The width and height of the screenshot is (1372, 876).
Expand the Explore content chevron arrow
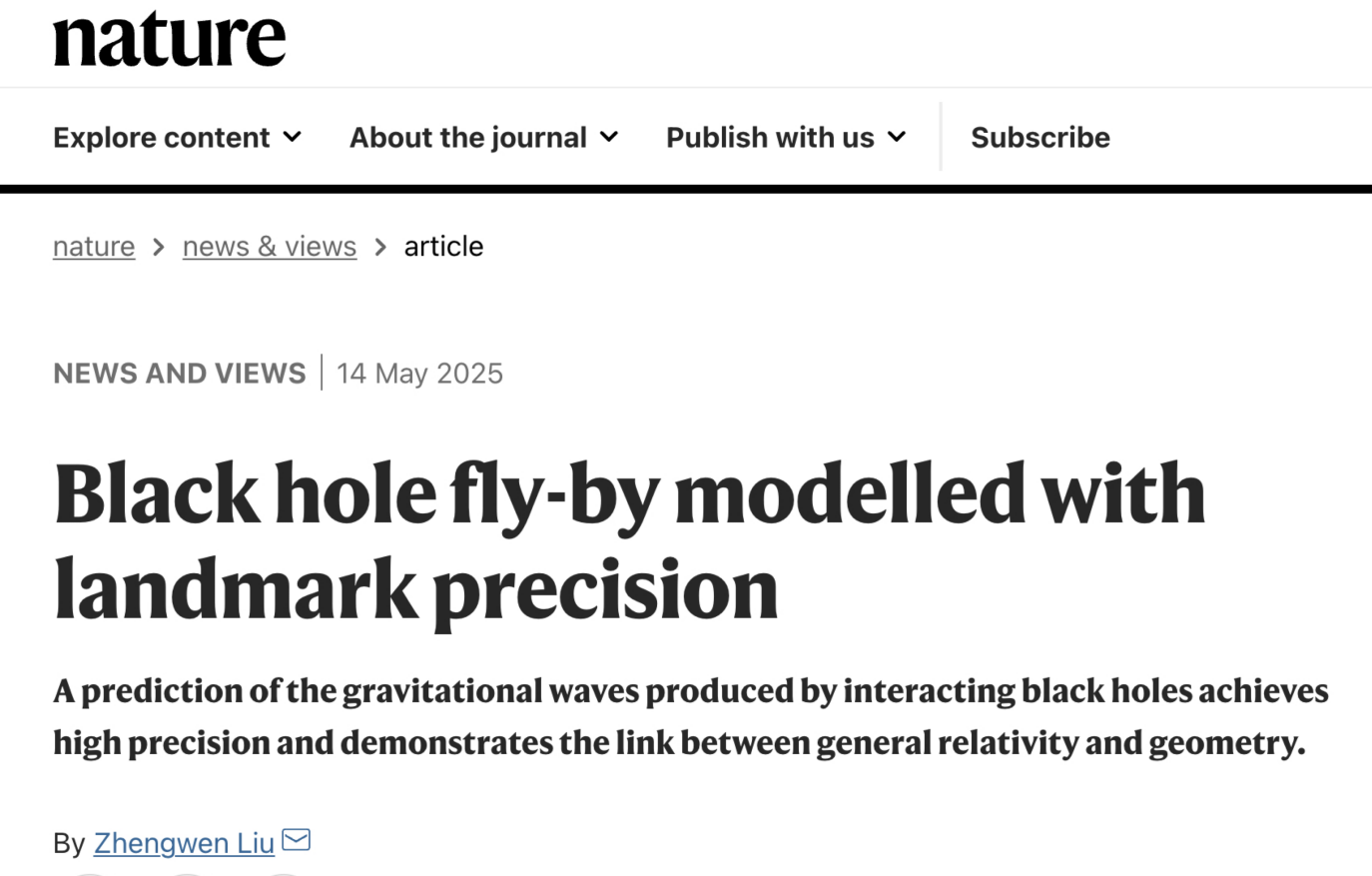293,137
